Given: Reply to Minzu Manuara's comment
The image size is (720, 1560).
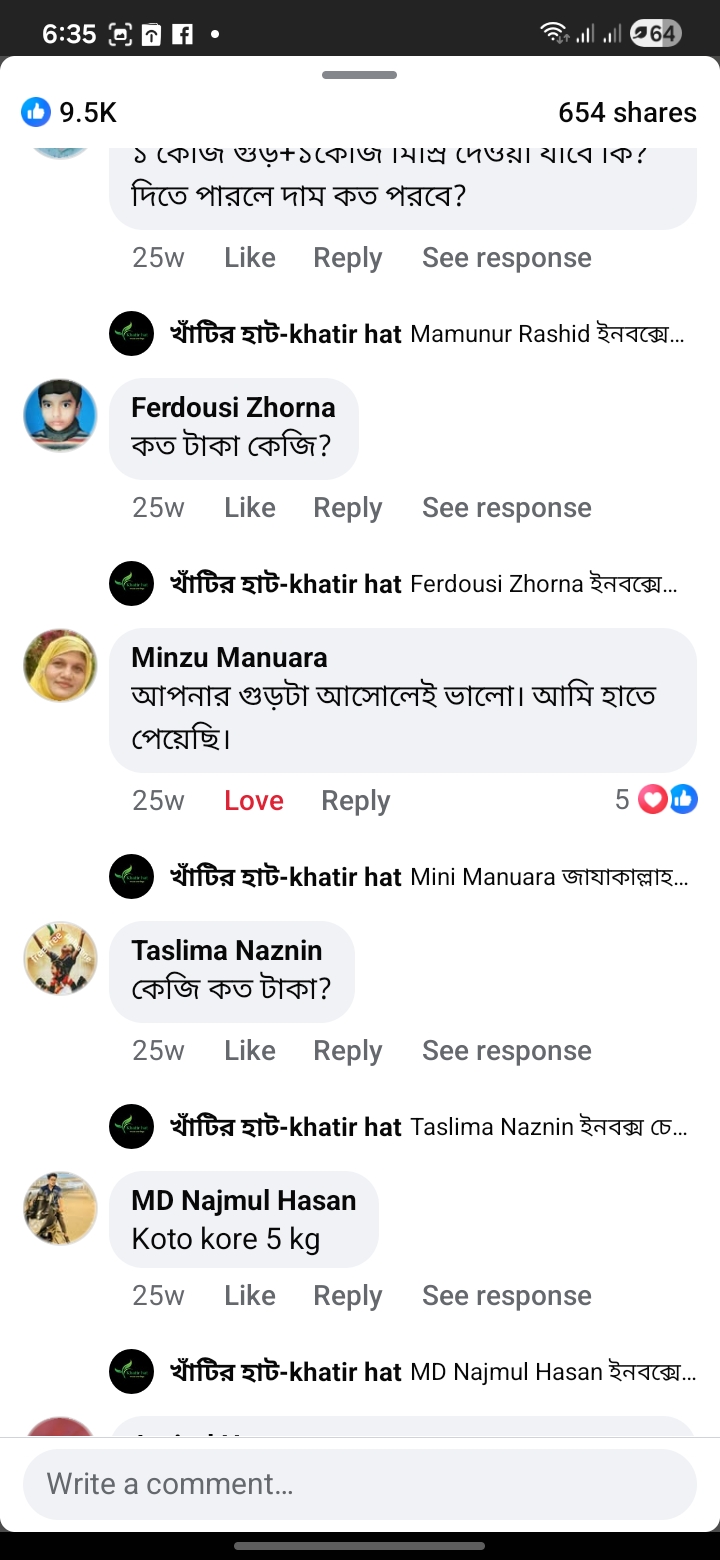Looking at the screenshot, I should coord(355,801).
